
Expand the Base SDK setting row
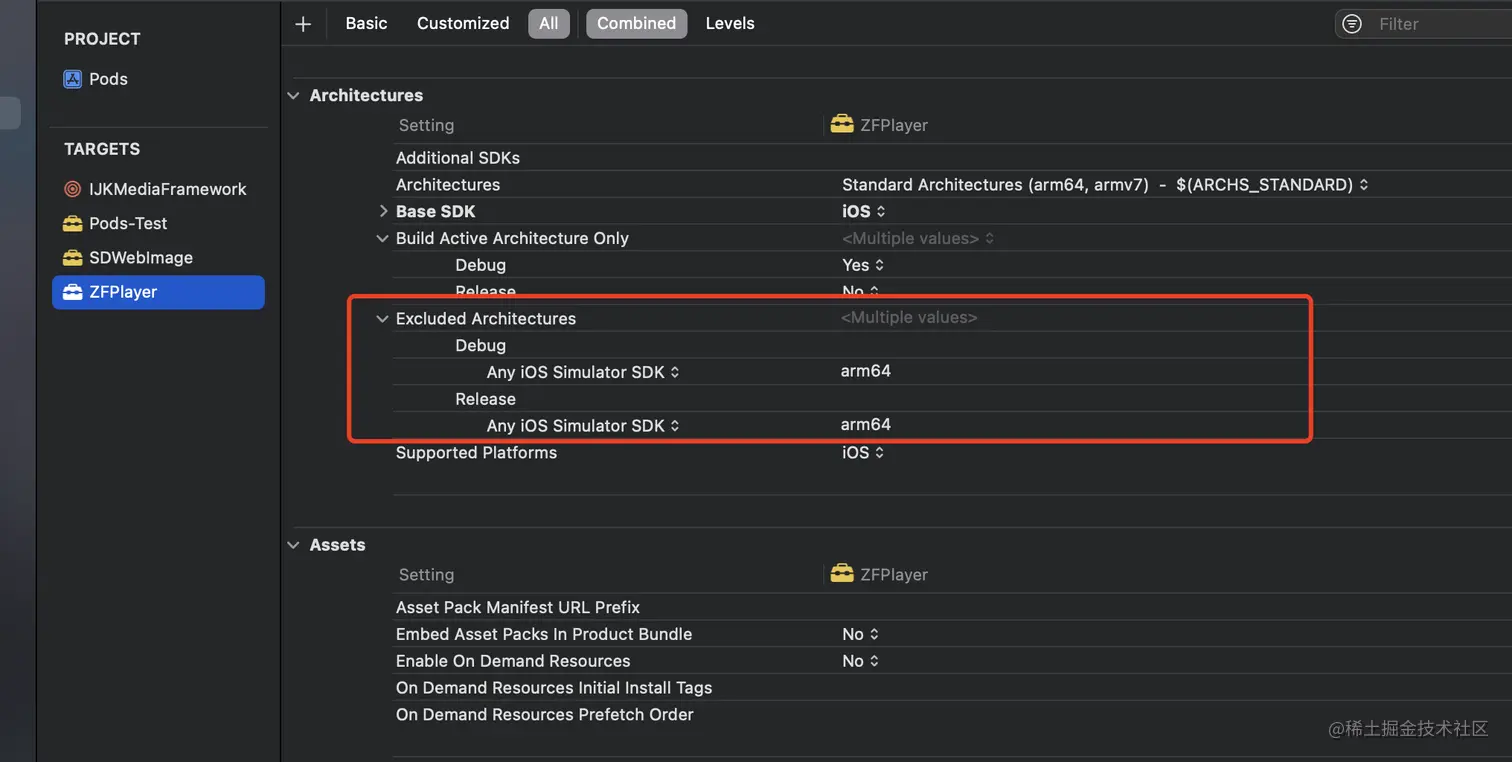pyautogui.click(x=382, y=211)
